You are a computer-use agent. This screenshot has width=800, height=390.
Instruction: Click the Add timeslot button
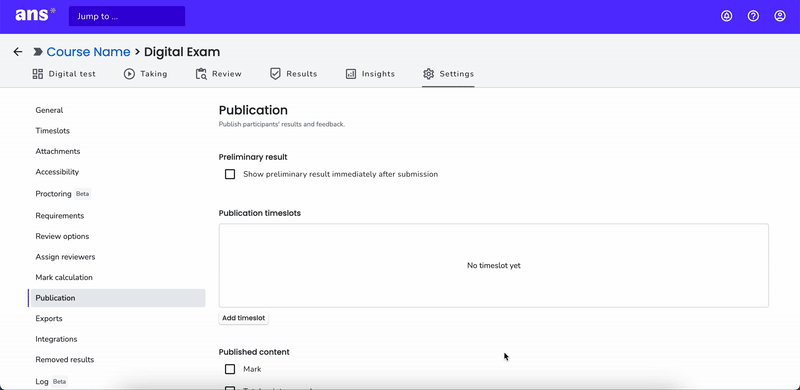click(243, 318)
